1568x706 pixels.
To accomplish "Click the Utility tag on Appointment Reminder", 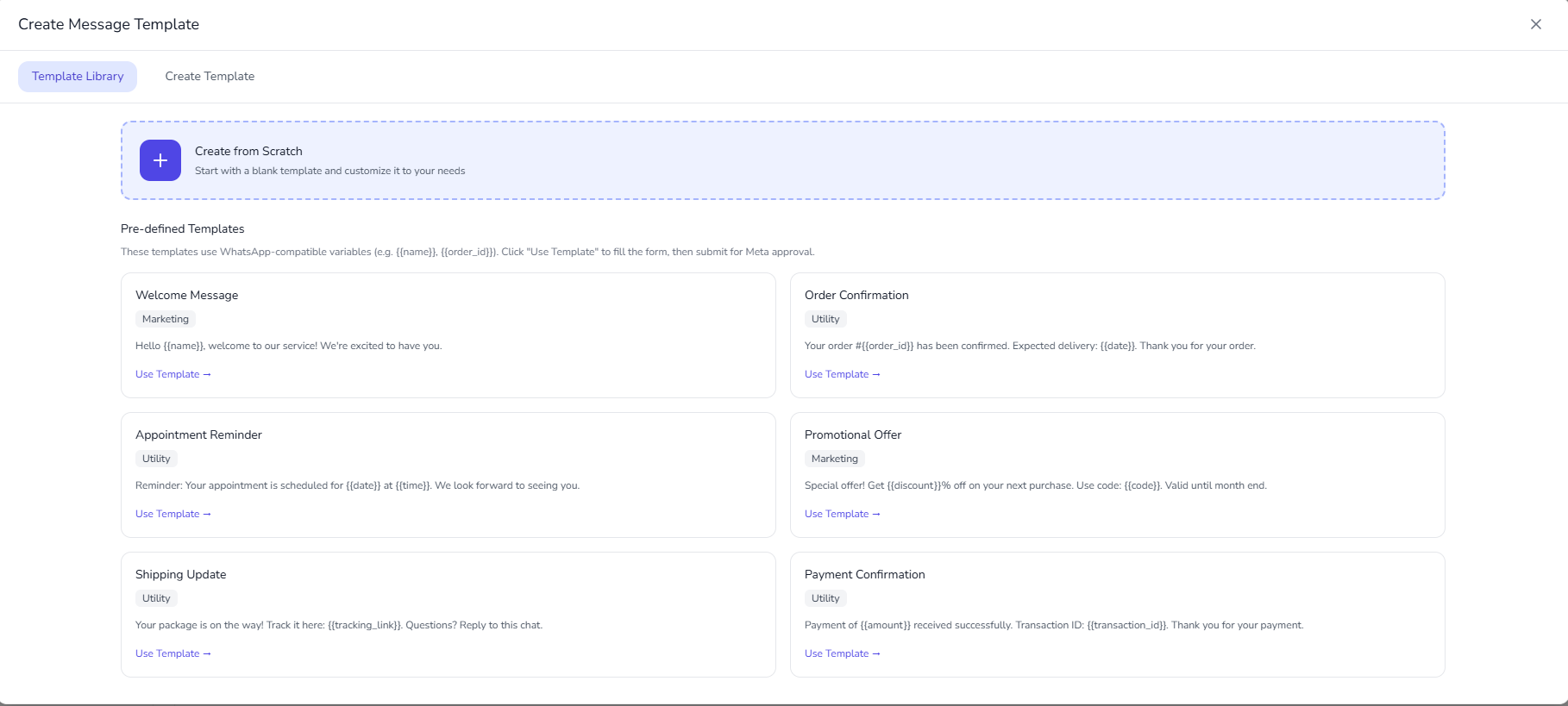I will coord(156,459).
